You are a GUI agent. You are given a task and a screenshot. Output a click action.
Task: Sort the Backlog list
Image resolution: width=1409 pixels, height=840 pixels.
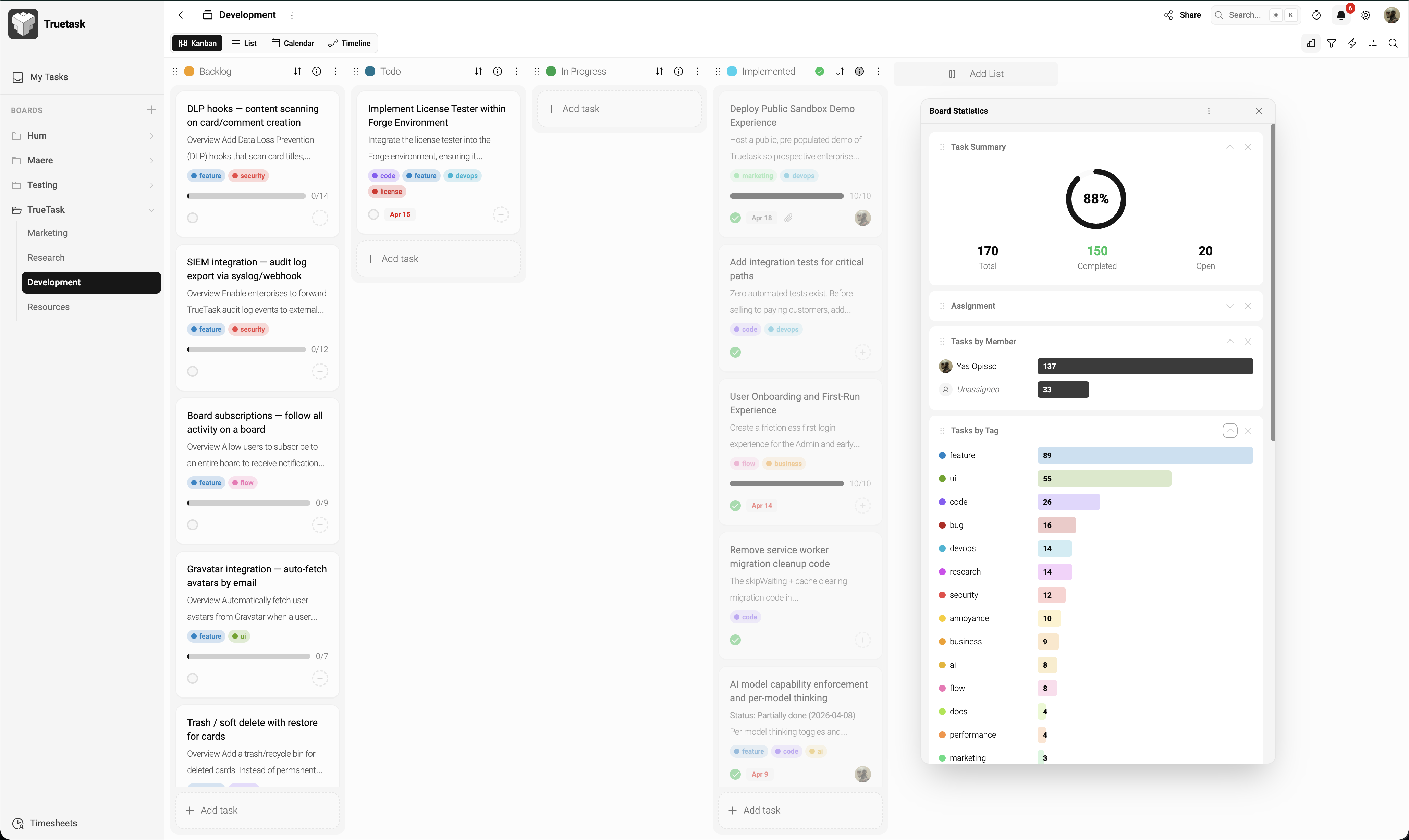click(x=297, y=71)
